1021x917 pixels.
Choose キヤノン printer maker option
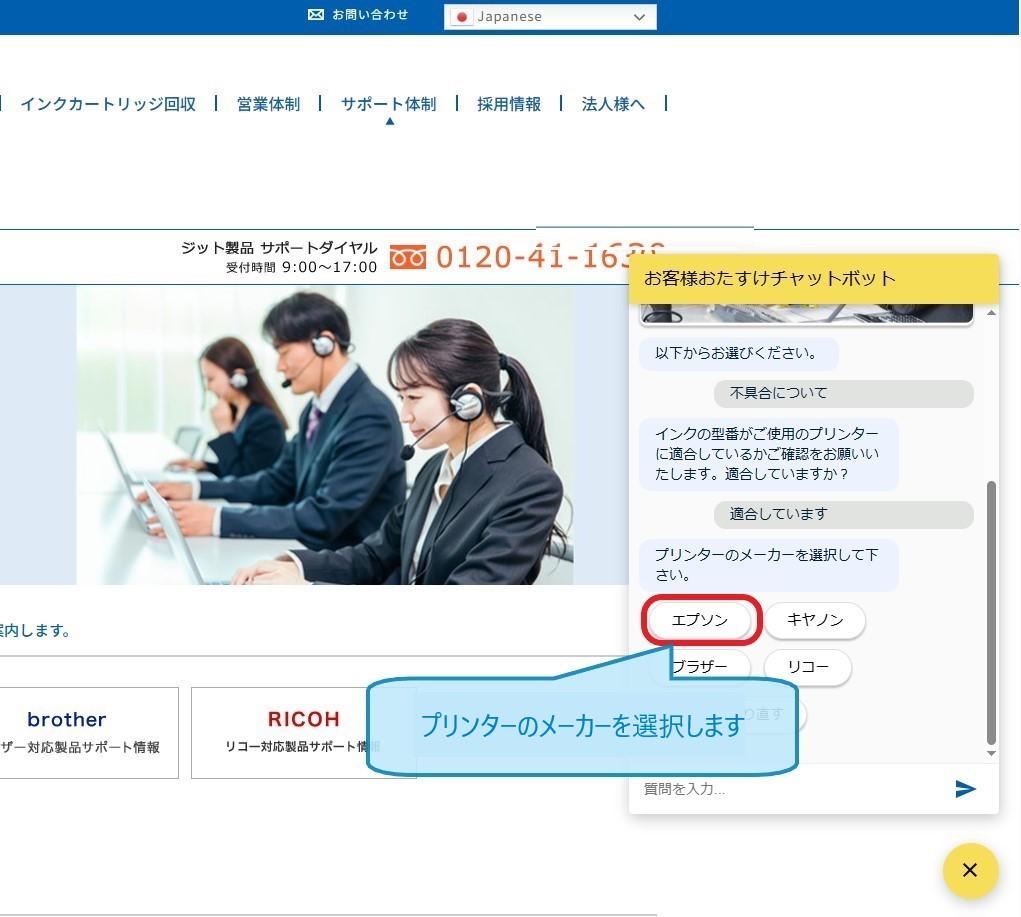pos(815,620)
